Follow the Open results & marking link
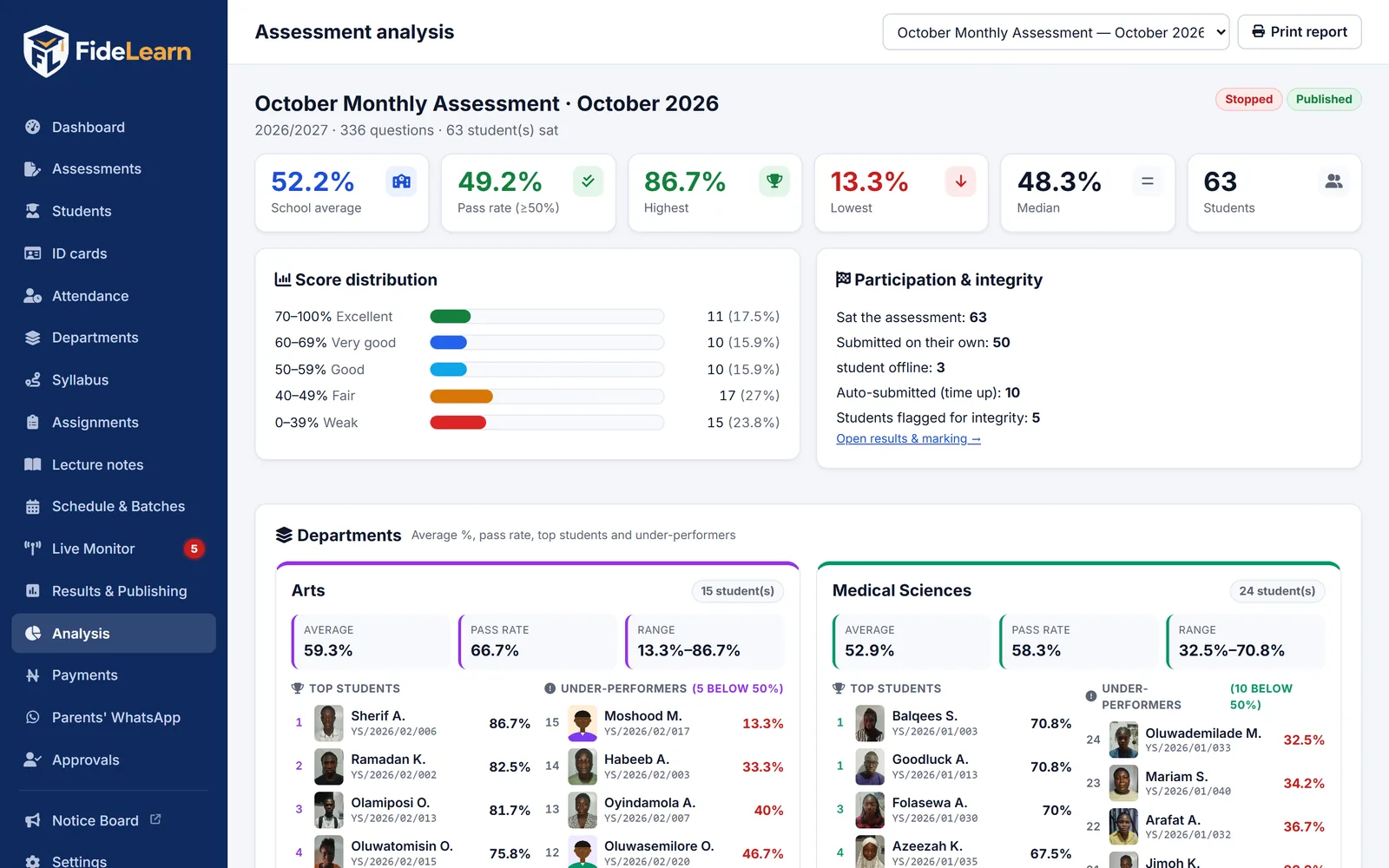 coord(908,439)
